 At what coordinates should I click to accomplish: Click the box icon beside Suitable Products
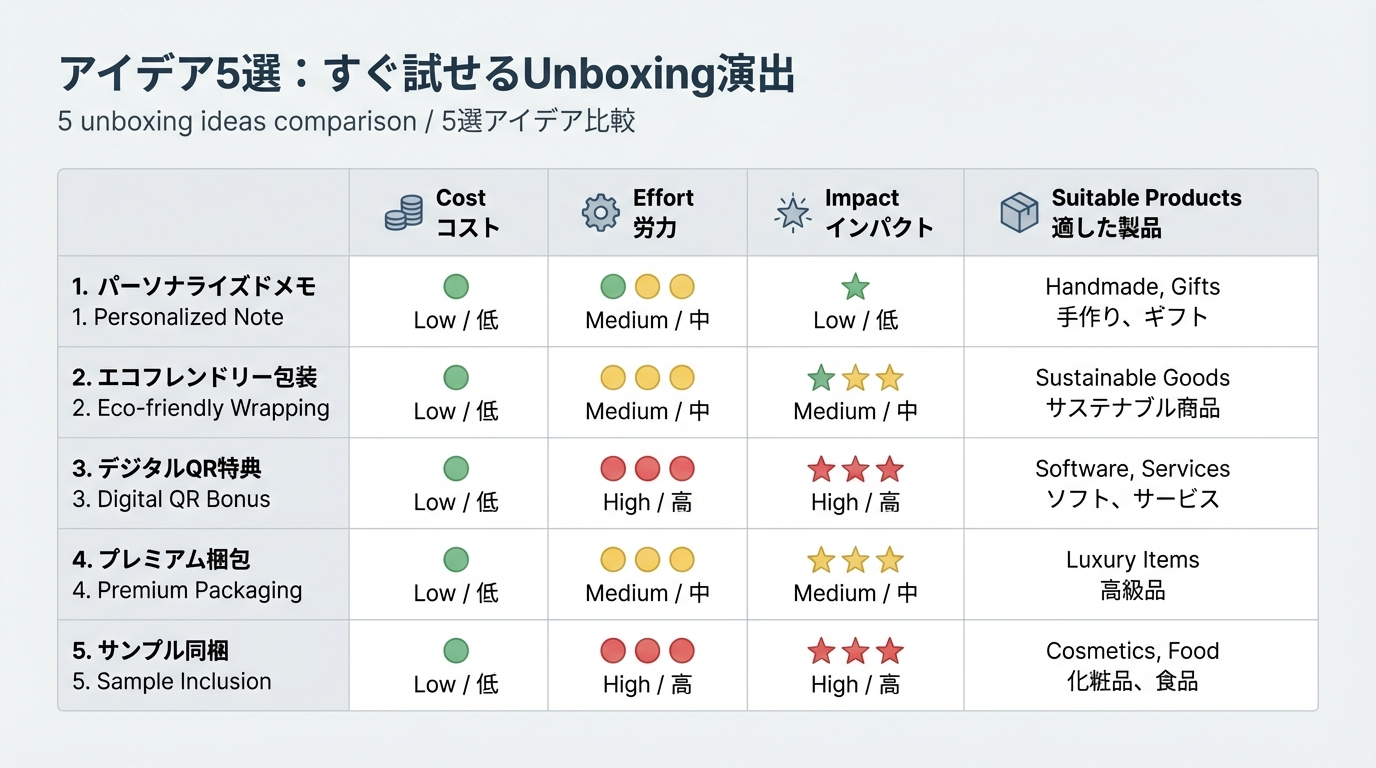(1019, 213)
